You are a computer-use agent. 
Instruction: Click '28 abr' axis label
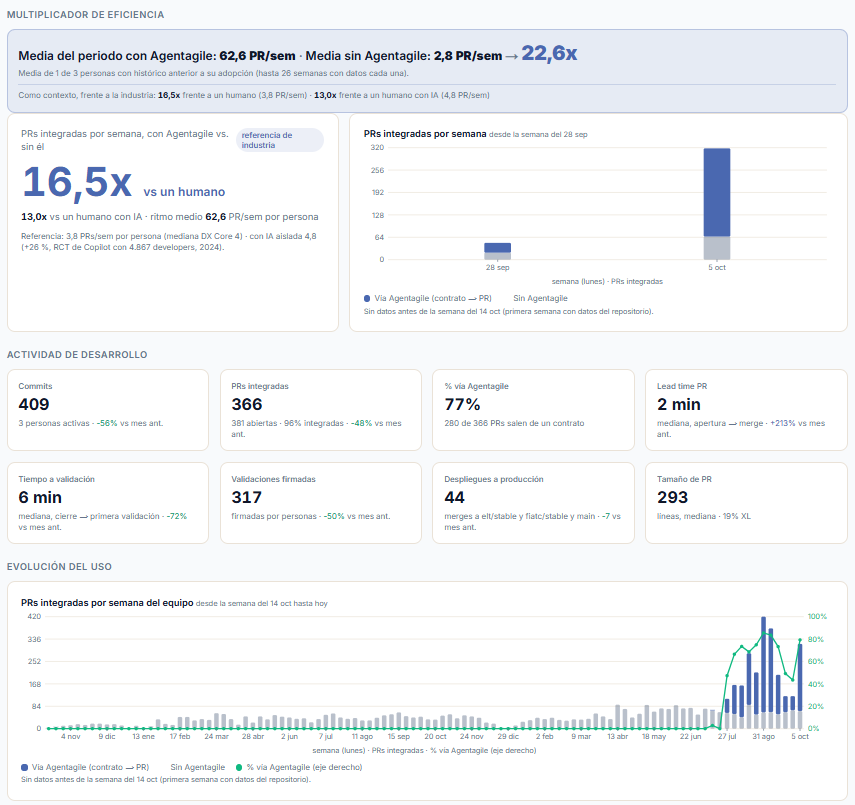(252, 736)
